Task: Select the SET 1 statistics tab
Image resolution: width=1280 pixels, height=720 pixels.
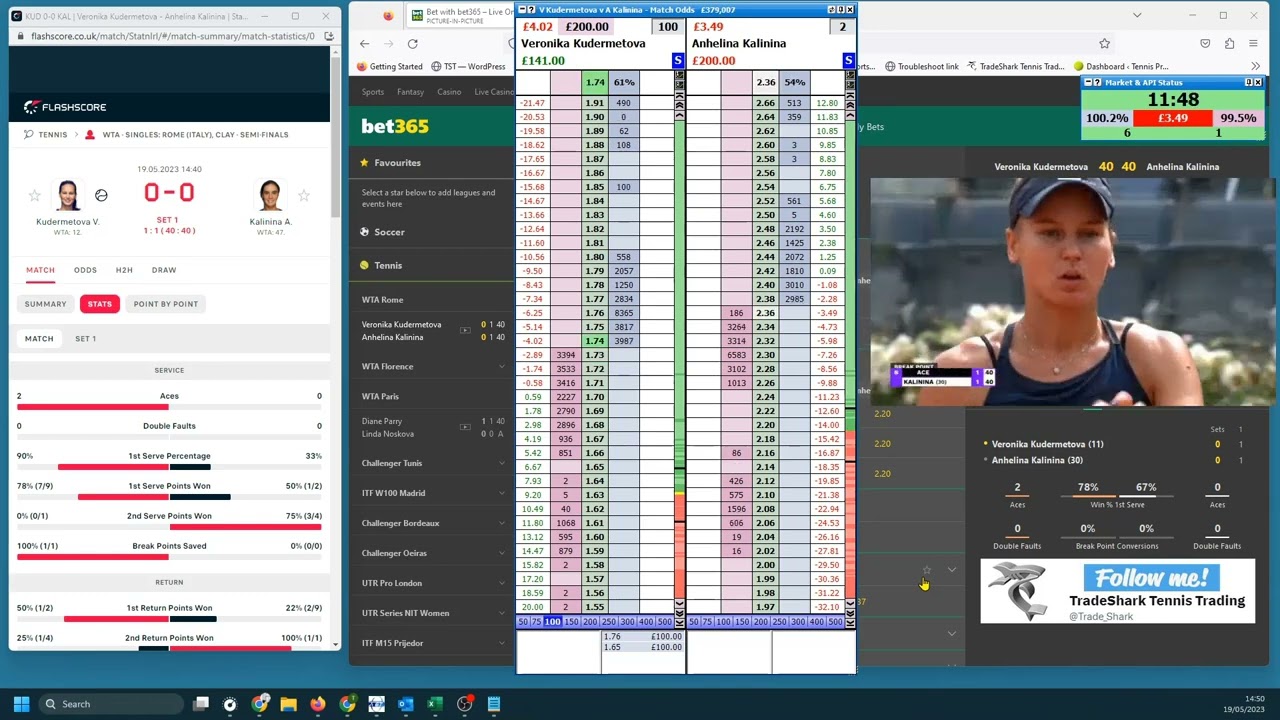Action: (85, 339)
